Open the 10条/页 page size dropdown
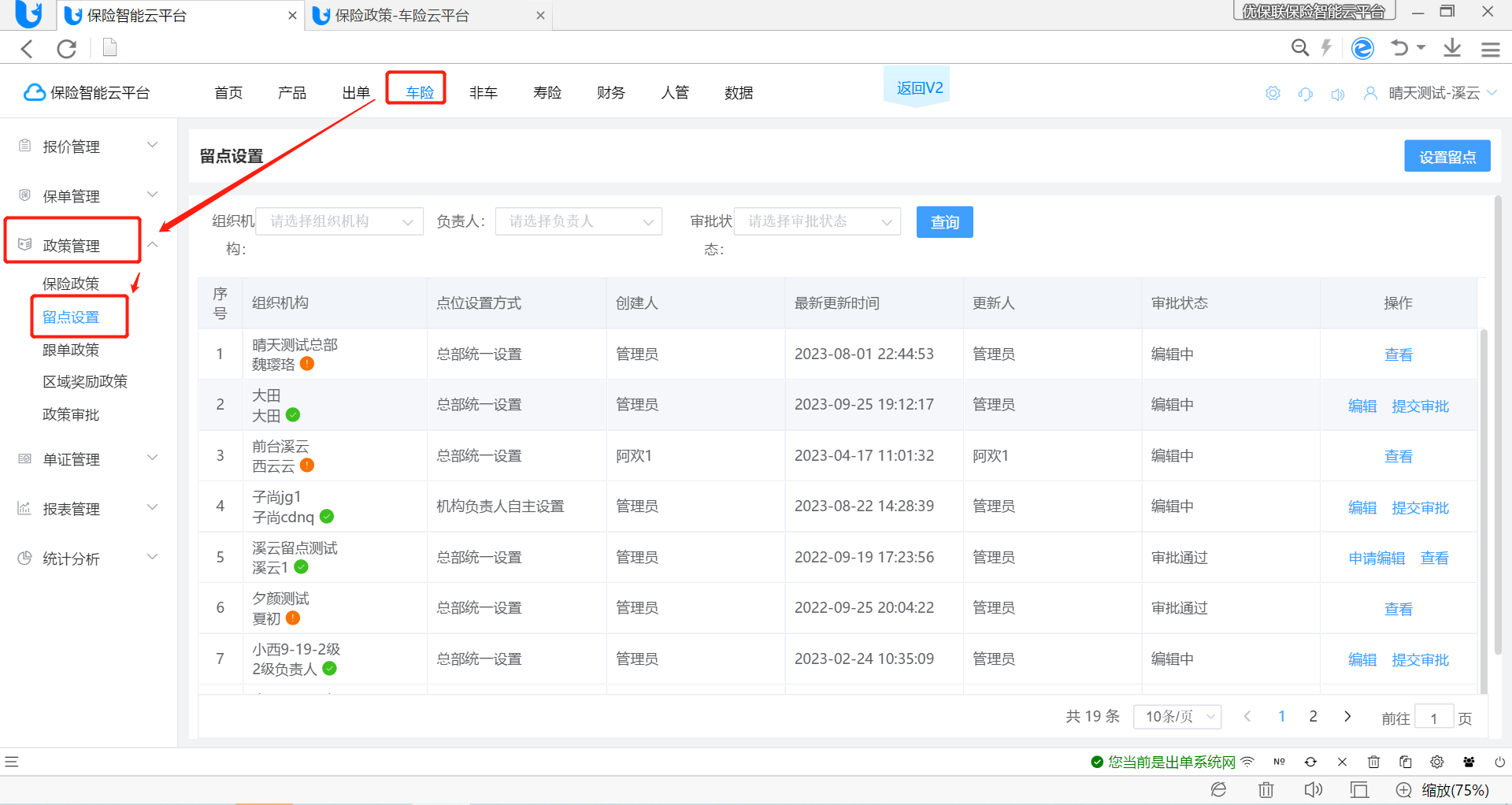 click(x=1177, y=717)
